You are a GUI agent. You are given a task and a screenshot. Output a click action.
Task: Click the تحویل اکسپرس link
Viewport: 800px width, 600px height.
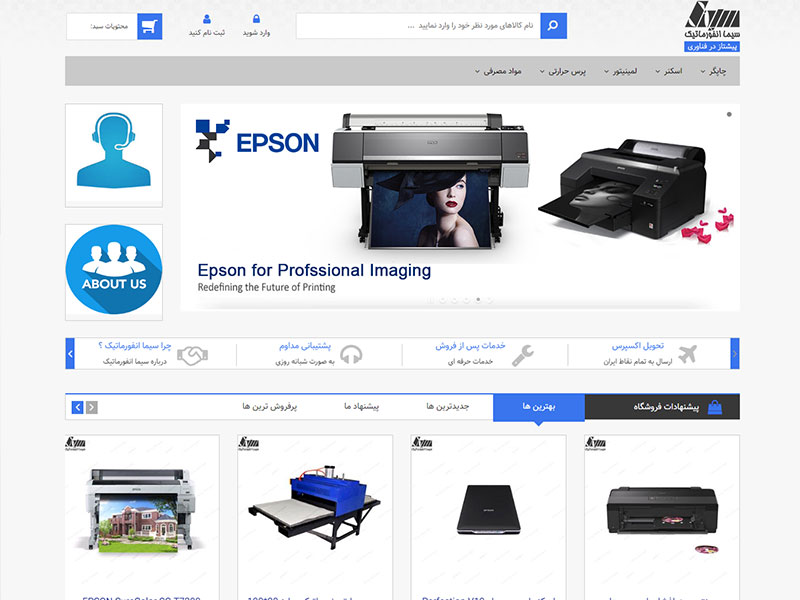click(x=638, y=346)
